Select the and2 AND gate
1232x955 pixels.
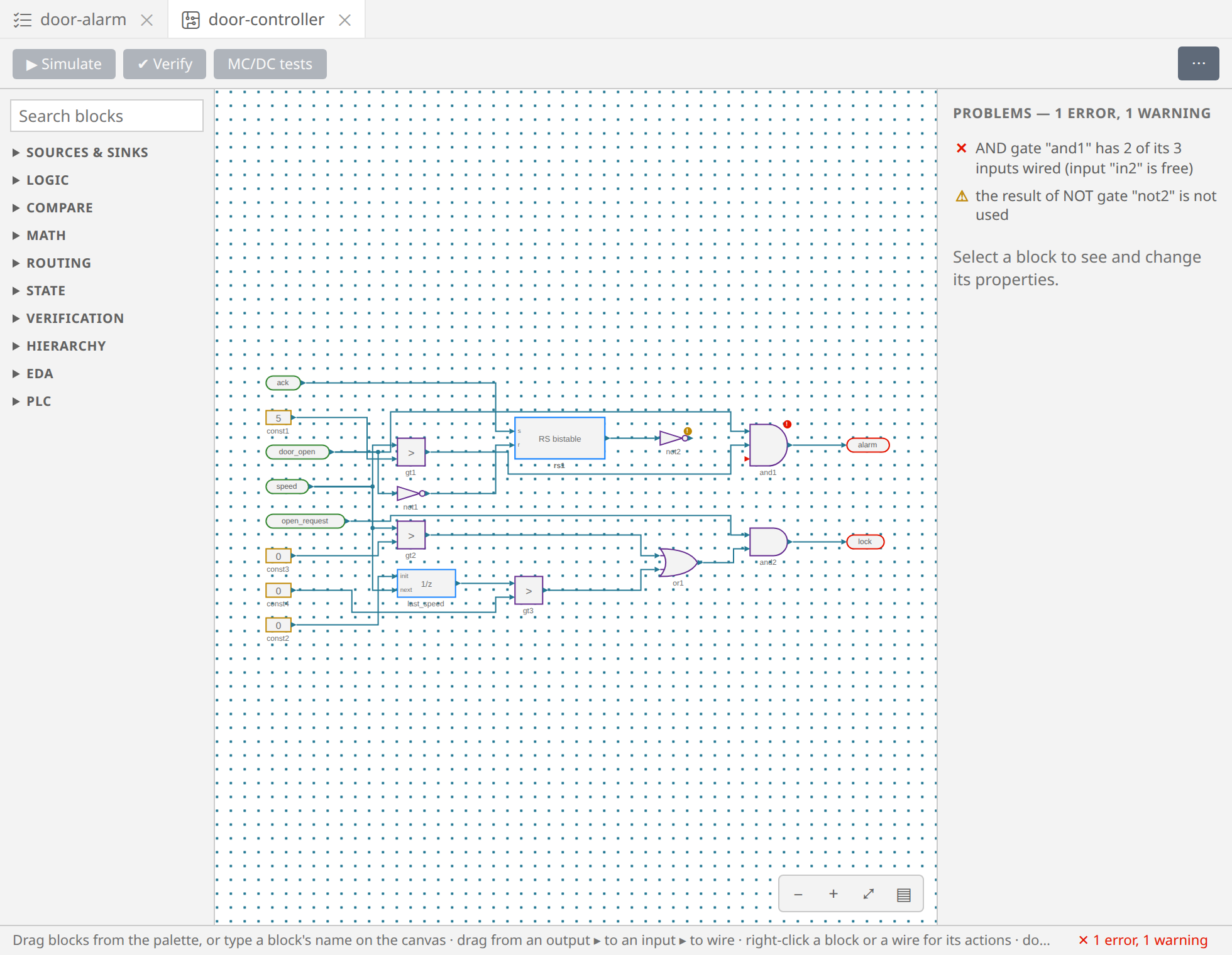(768, 542)
